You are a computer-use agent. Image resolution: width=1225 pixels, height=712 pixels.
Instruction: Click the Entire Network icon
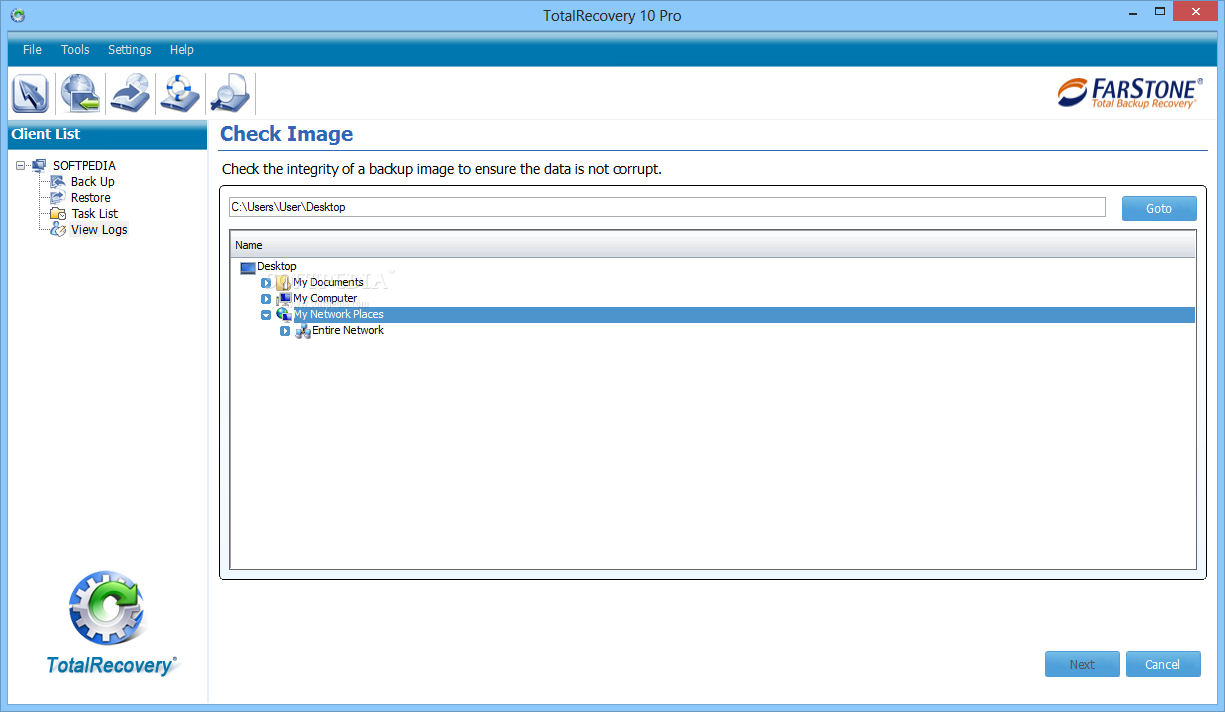tap(302, 331)
